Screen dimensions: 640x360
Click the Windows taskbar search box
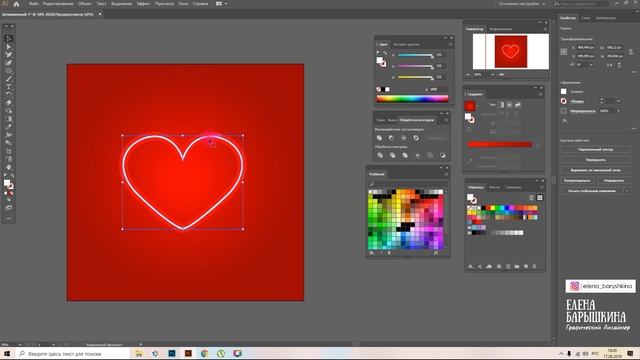(x=72, y=353)
